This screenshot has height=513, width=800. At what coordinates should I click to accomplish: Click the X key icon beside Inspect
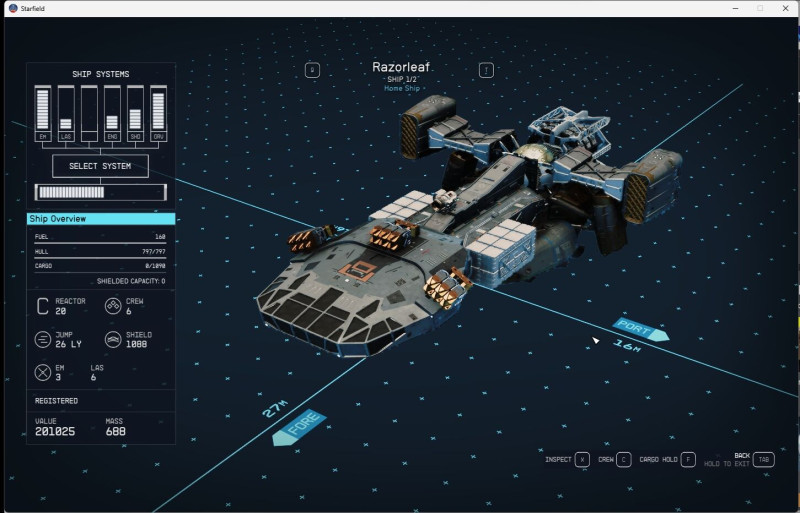582,459
